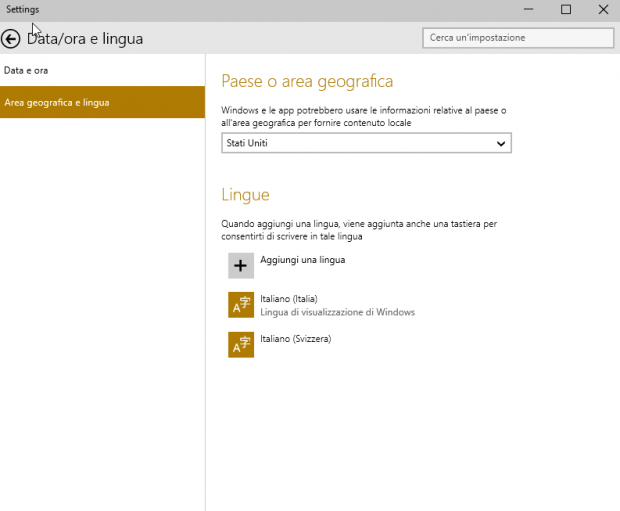Click the back arrow icon
The height and width of the screenshot is (511, 620).
pos(11,39)
